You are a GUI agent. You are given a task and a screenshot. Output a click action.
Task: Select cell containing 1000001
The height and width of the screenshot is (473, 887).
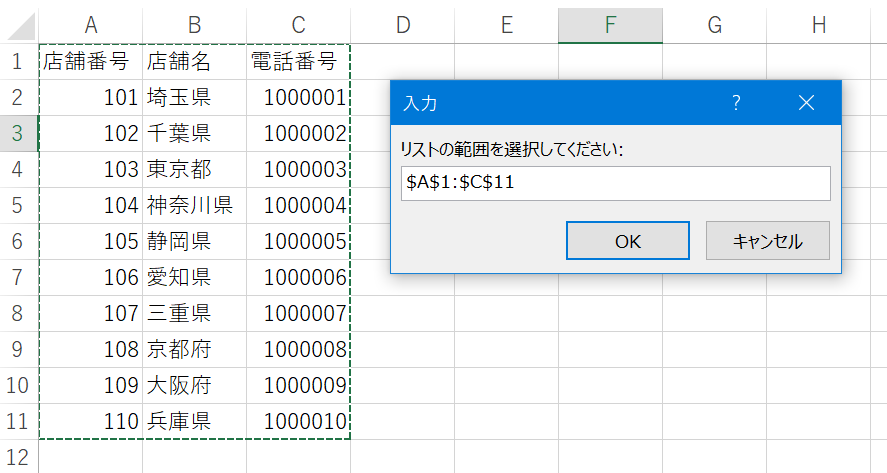point(299,97)
